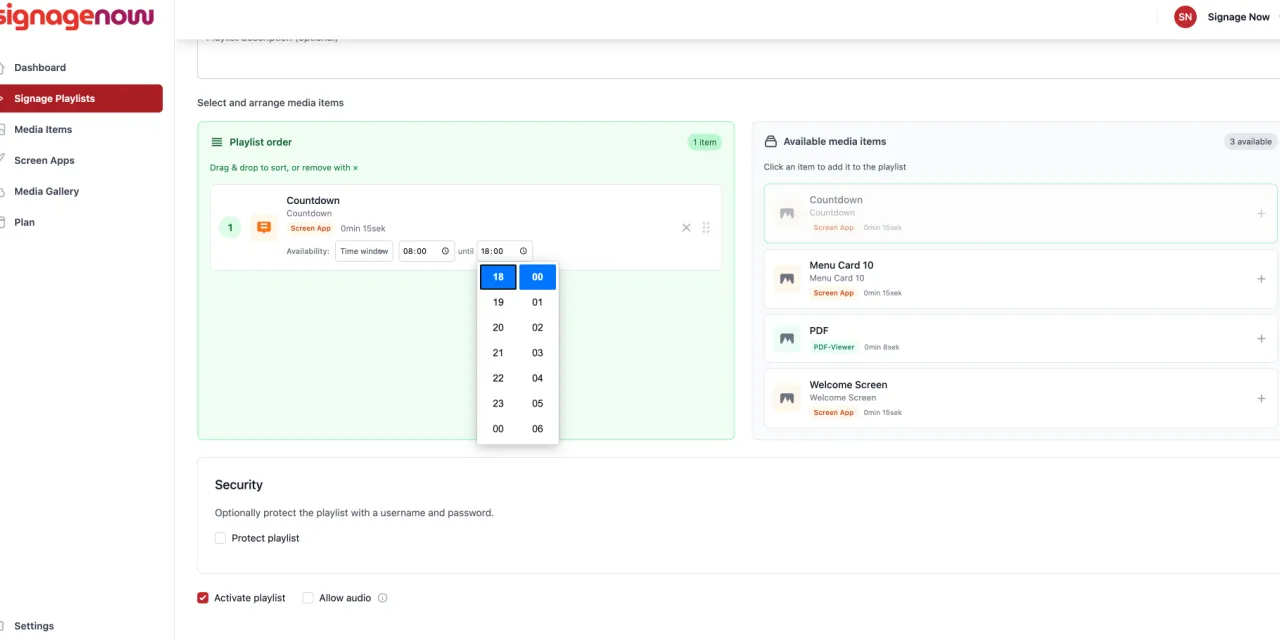Select hour 20 in the time picker
1280x640 pixels.
[x=498, y=328]
